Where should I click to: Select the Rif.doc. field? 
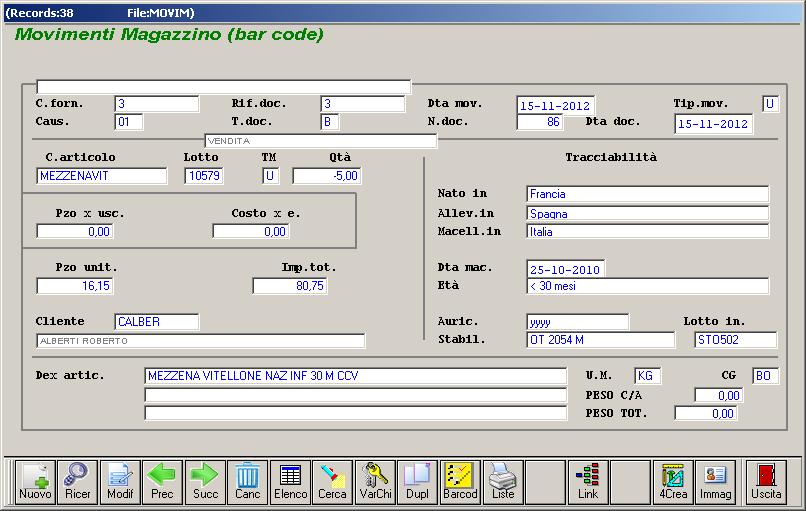click(x=362, y=104)
